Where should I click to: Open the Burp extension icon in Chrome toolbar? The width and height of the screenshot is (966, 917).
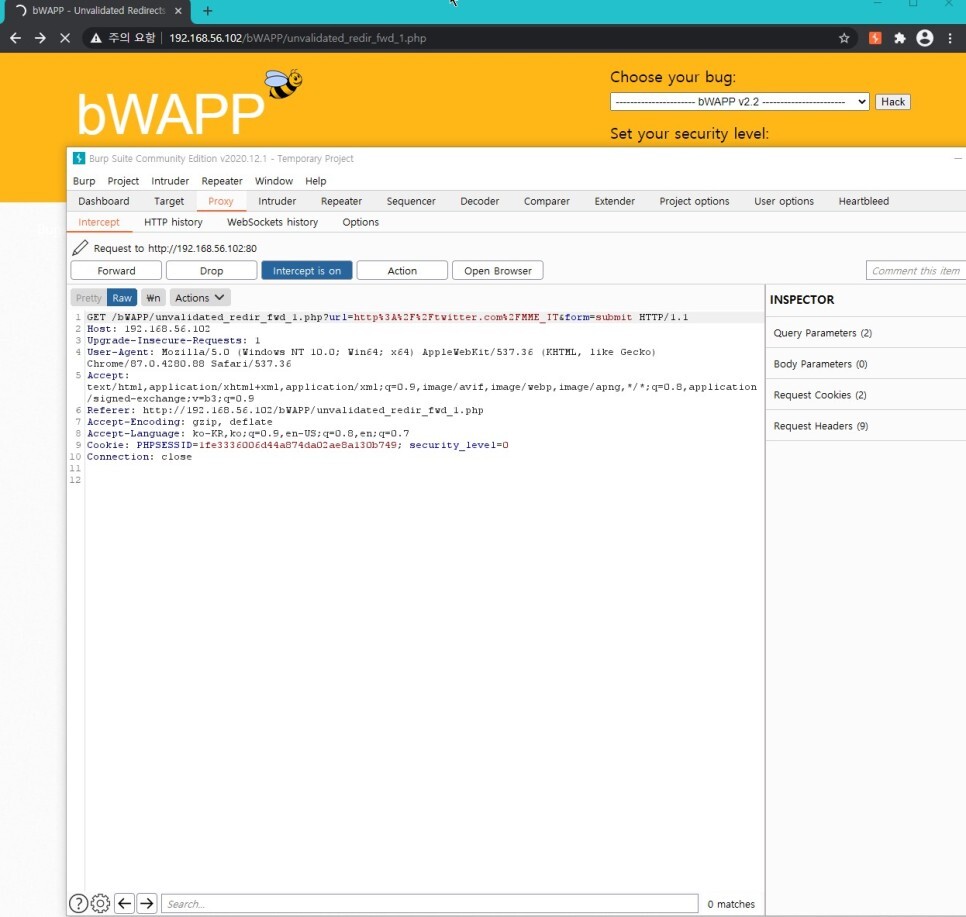tap(875, 38)
